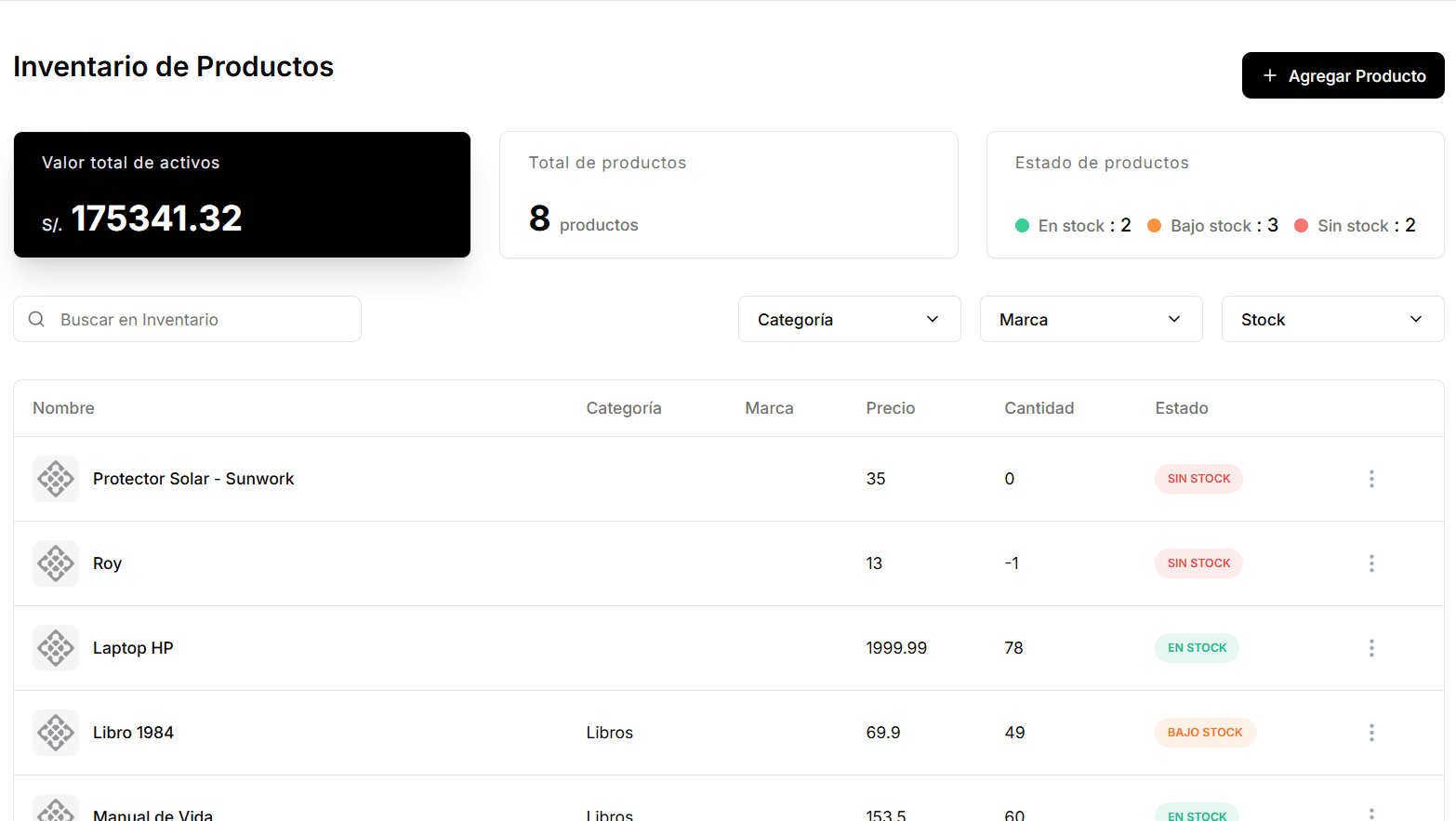Screen dimensions: 1456x821
Task: Click the Nombre column header
Action: (63, 408)
